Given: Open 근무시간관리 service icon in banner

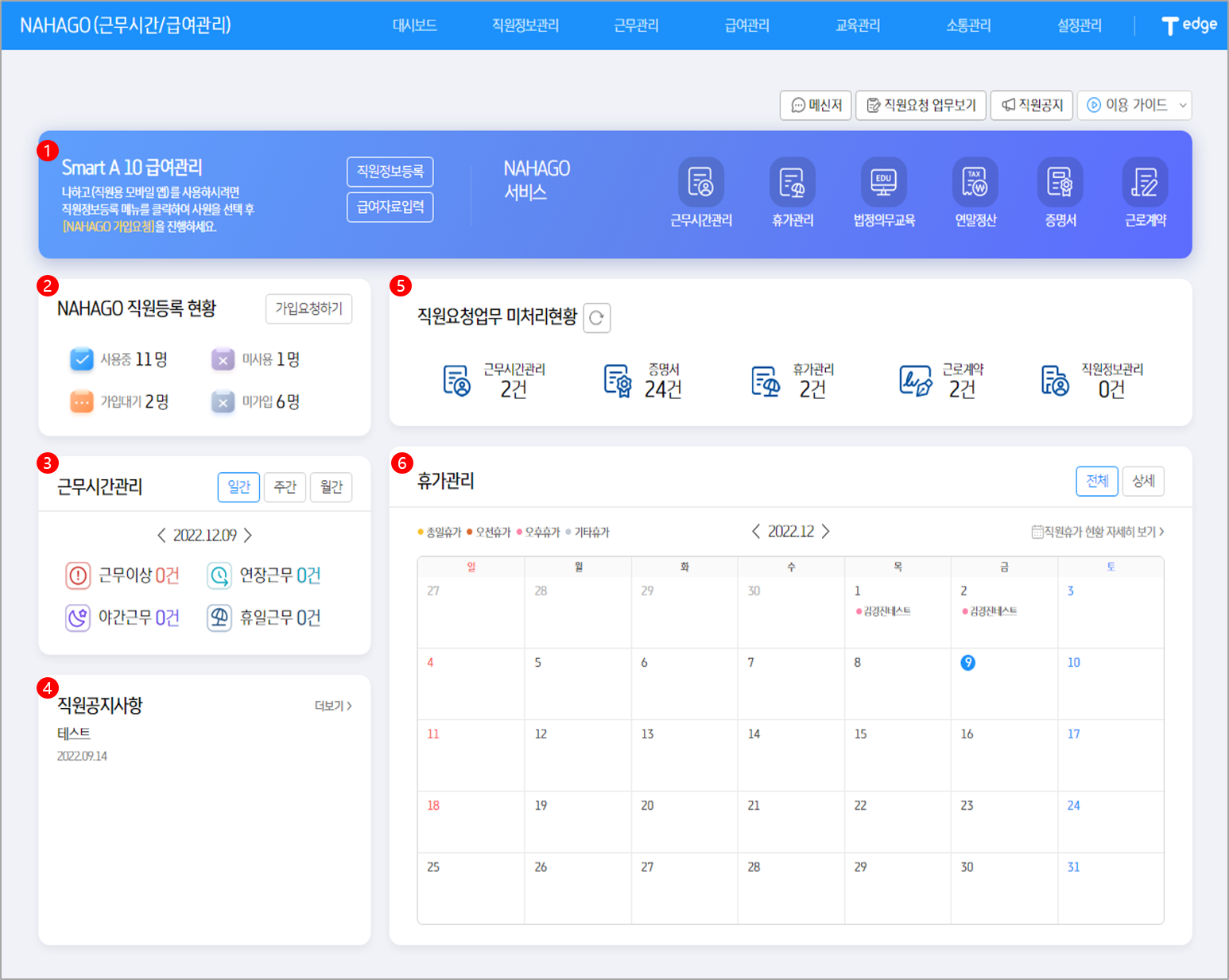Looking at the screenshot, I should pos(700,181).
